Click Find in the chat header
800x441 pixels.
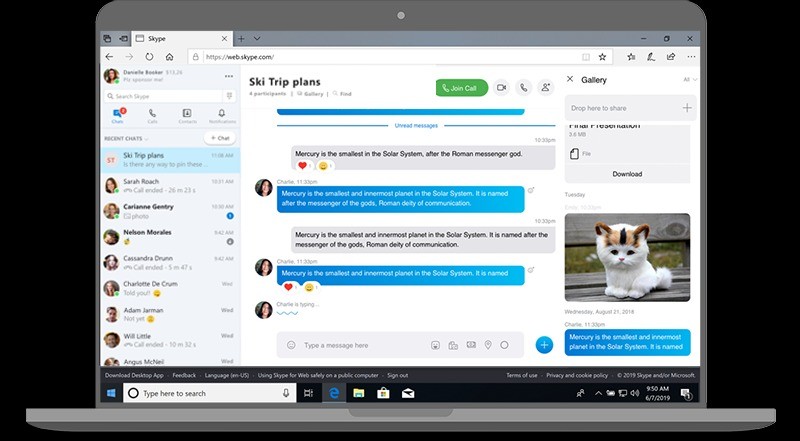point(342,94)
